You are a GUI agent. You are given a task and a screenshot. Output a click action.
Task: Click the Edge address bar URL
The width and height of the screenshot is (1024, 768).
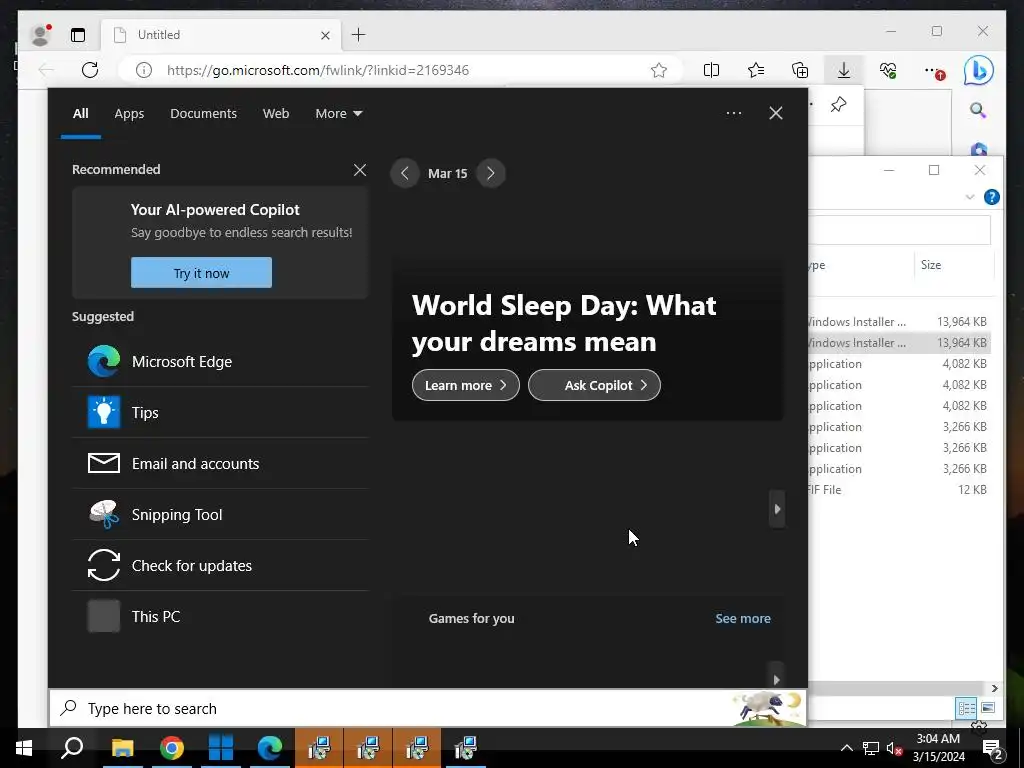pos(317,70)
